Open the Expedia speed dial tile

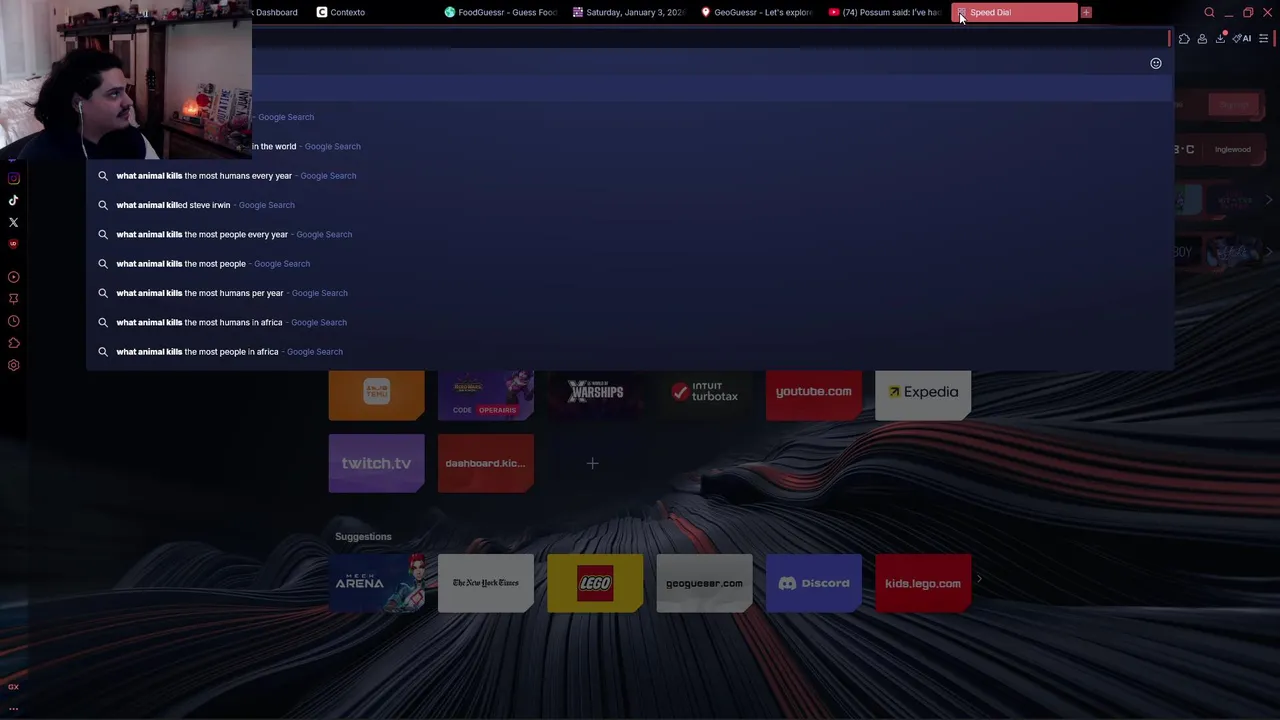tap(923, 395)
